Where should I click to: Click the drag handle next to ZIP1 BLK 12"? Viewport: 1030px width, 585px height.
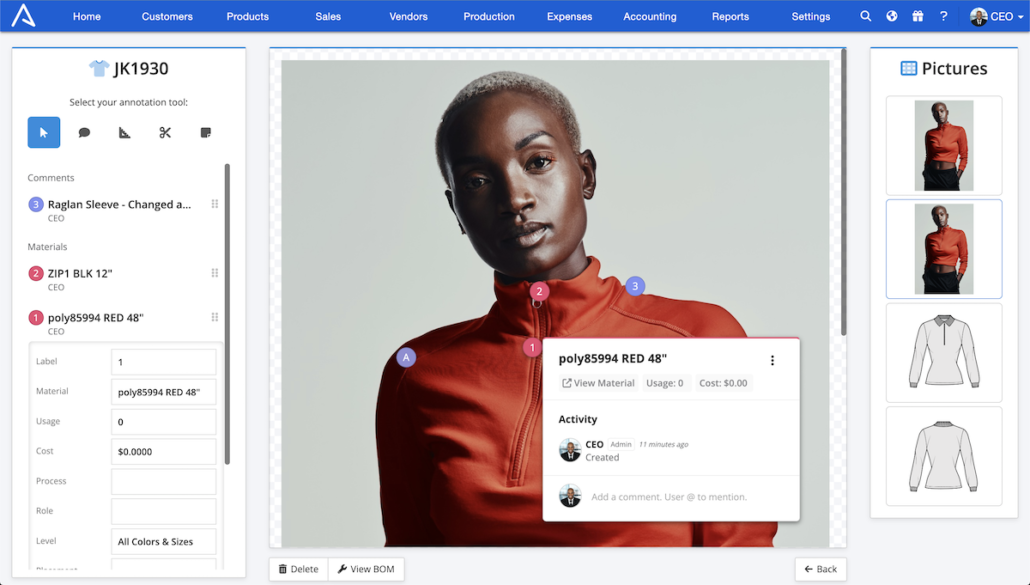coord(215,273)
